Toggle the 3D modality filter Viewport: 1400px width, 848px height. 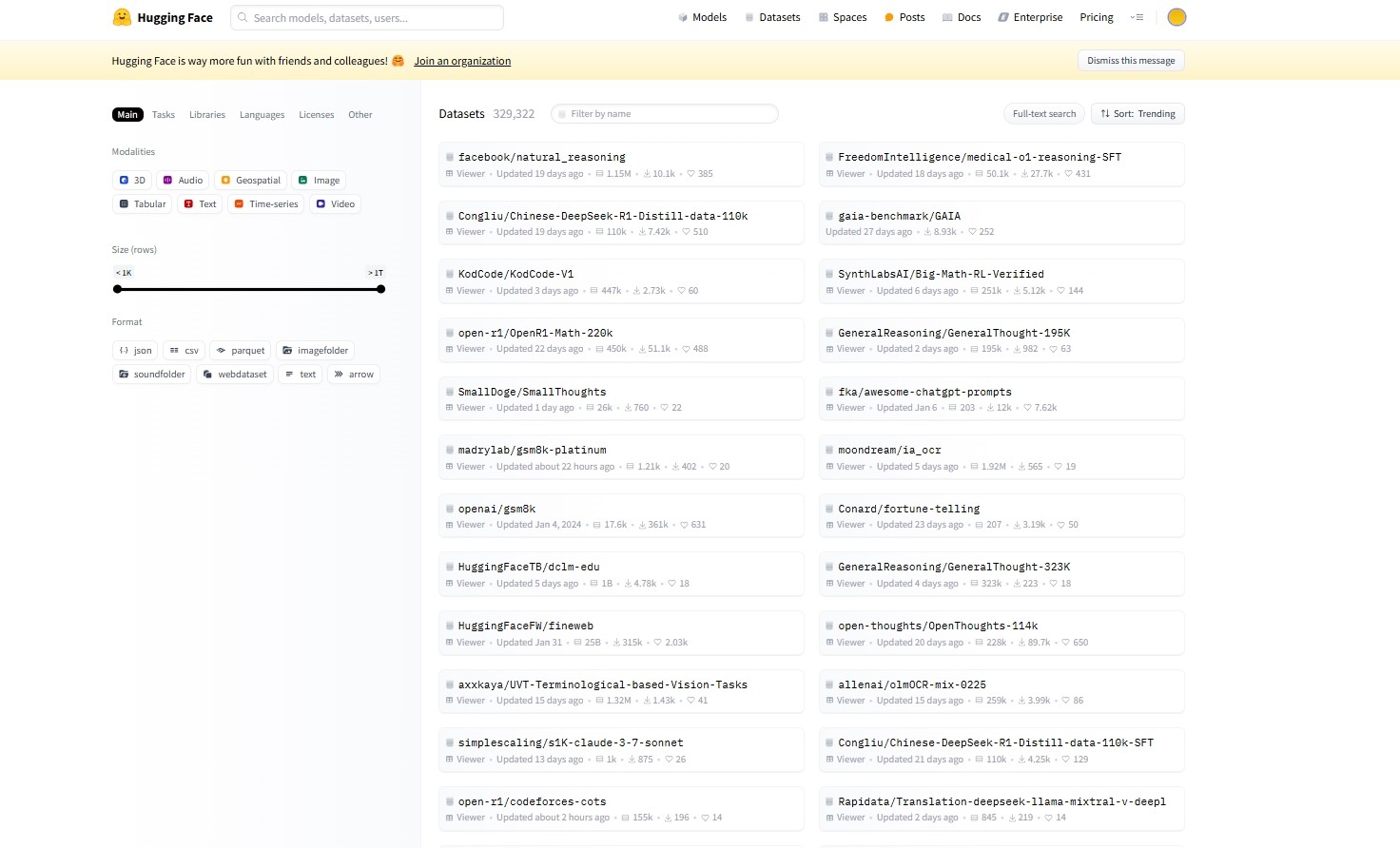(132, 180)
